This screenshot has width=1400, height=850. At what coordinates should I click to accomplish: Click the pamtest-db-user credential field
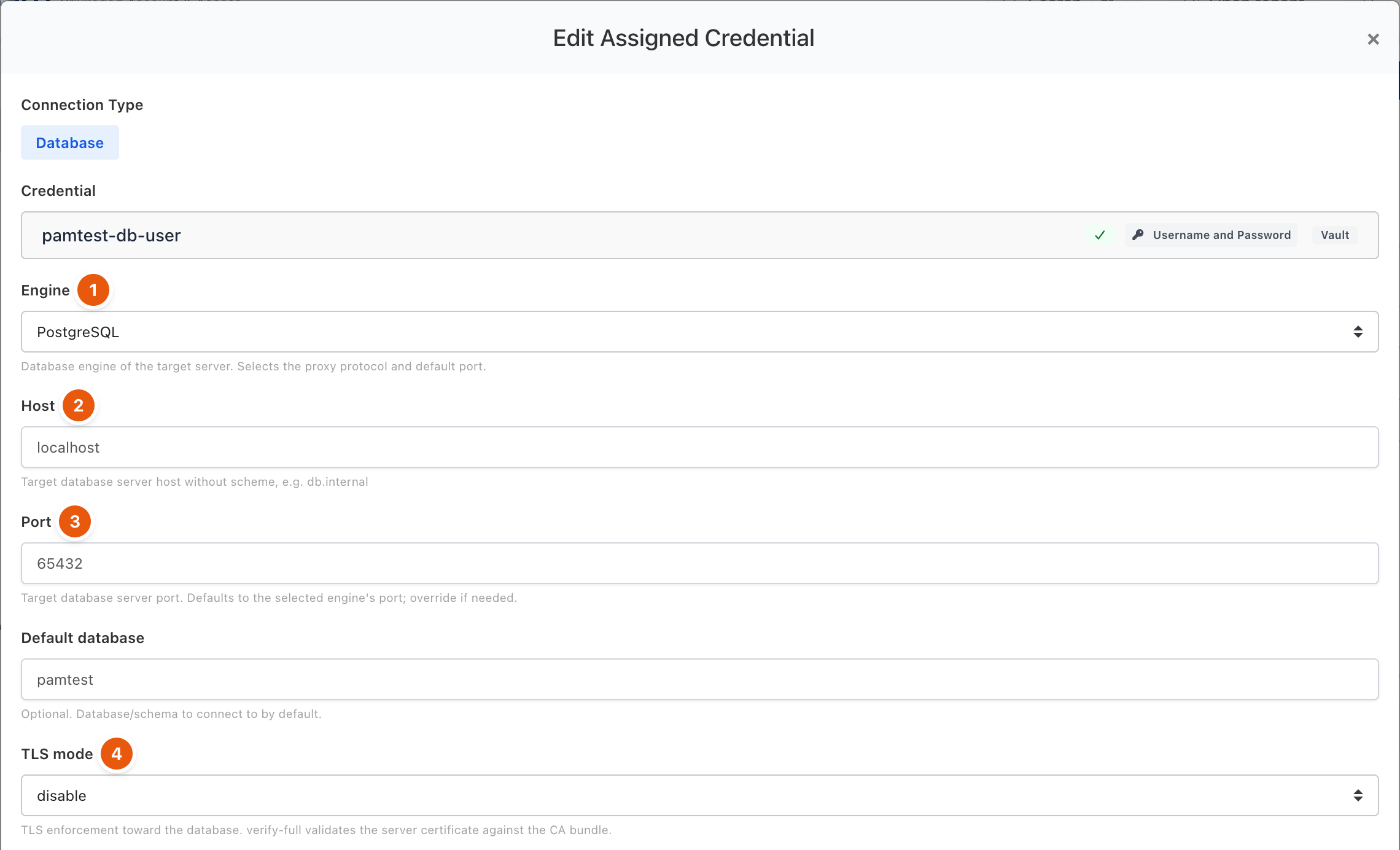700,235
